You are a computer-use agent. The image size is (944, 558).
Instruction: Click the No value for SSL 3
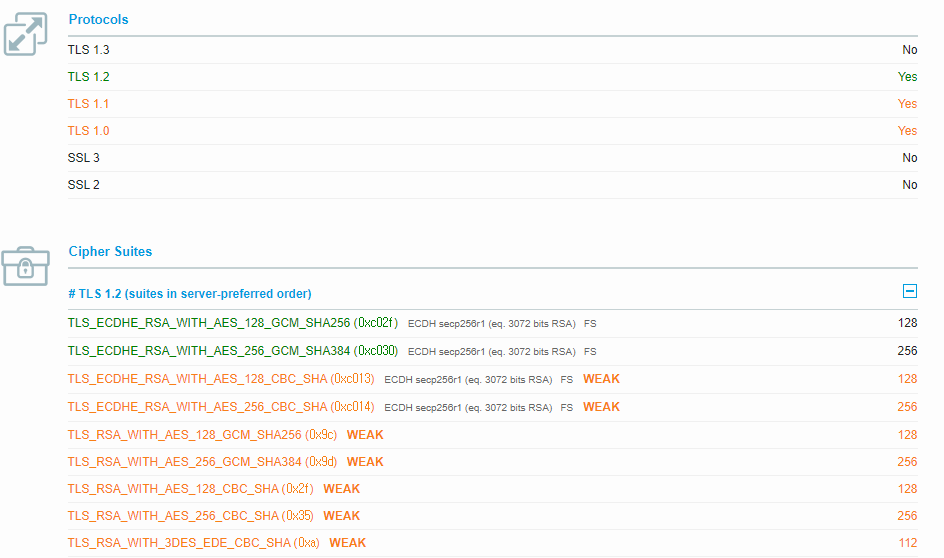coord(909,158)
